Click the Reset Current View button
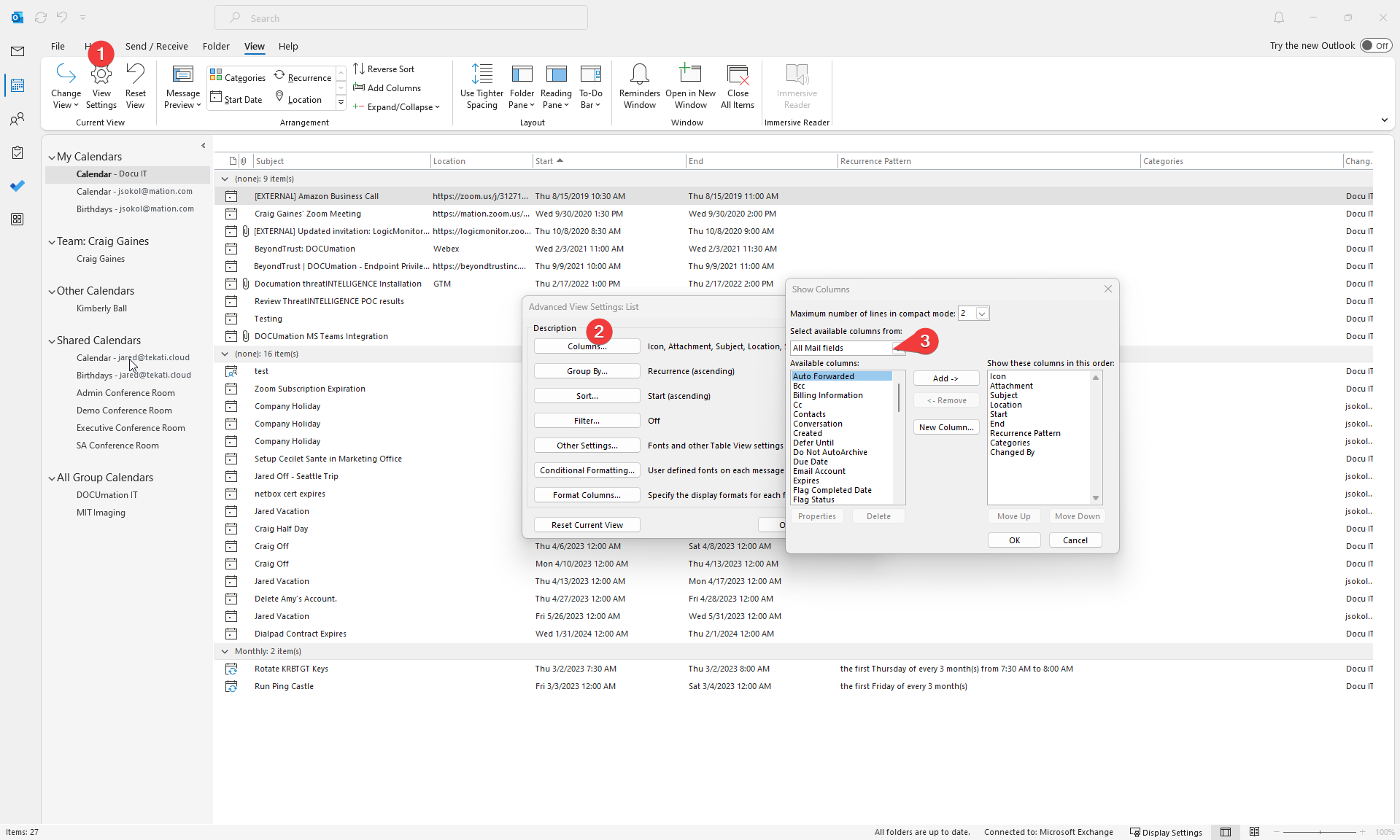Screen dimensions: 1400x840 tap(587, 525)
